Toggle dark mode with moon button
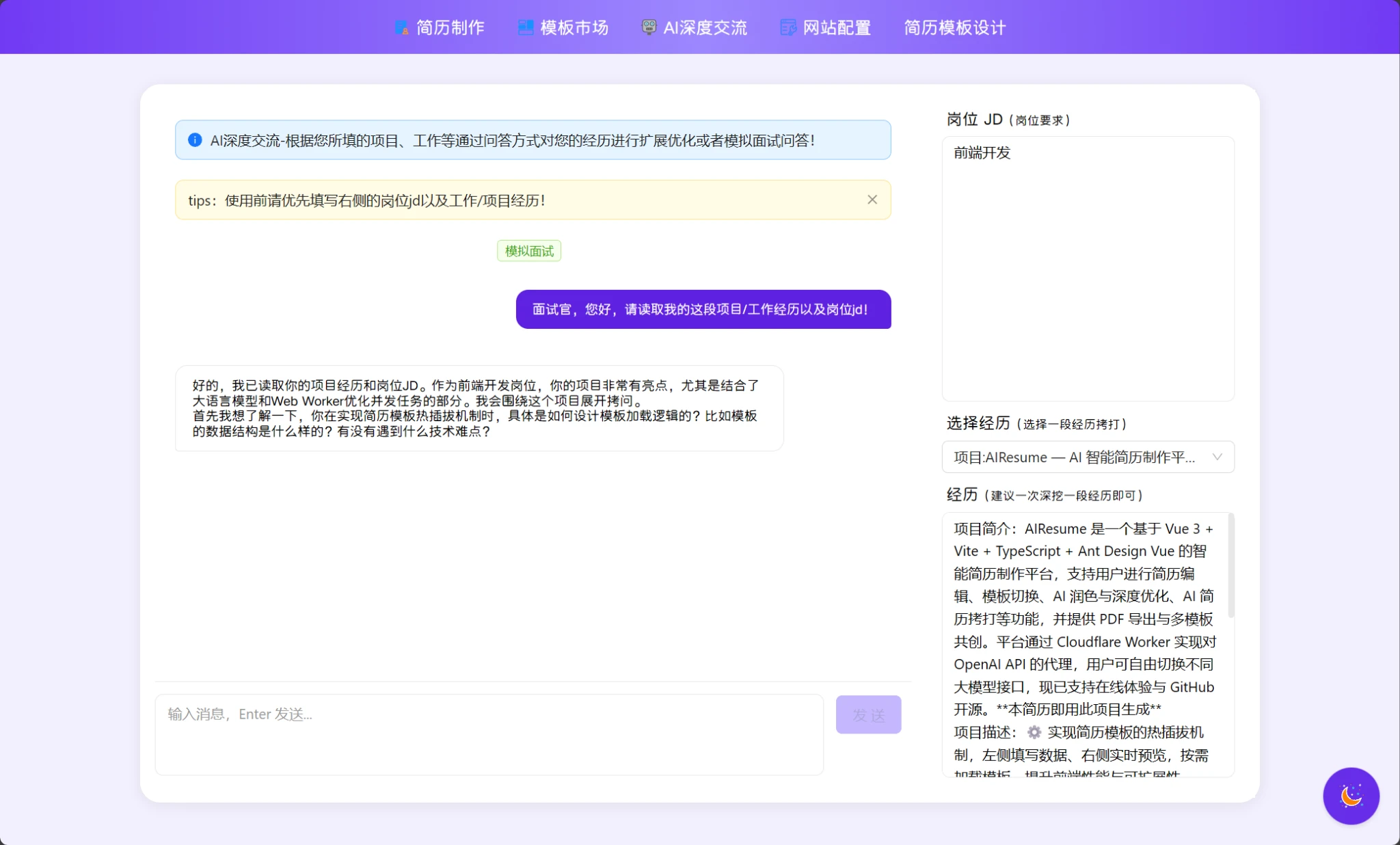Screen dimensions: 1400x845 point(1351,796)
